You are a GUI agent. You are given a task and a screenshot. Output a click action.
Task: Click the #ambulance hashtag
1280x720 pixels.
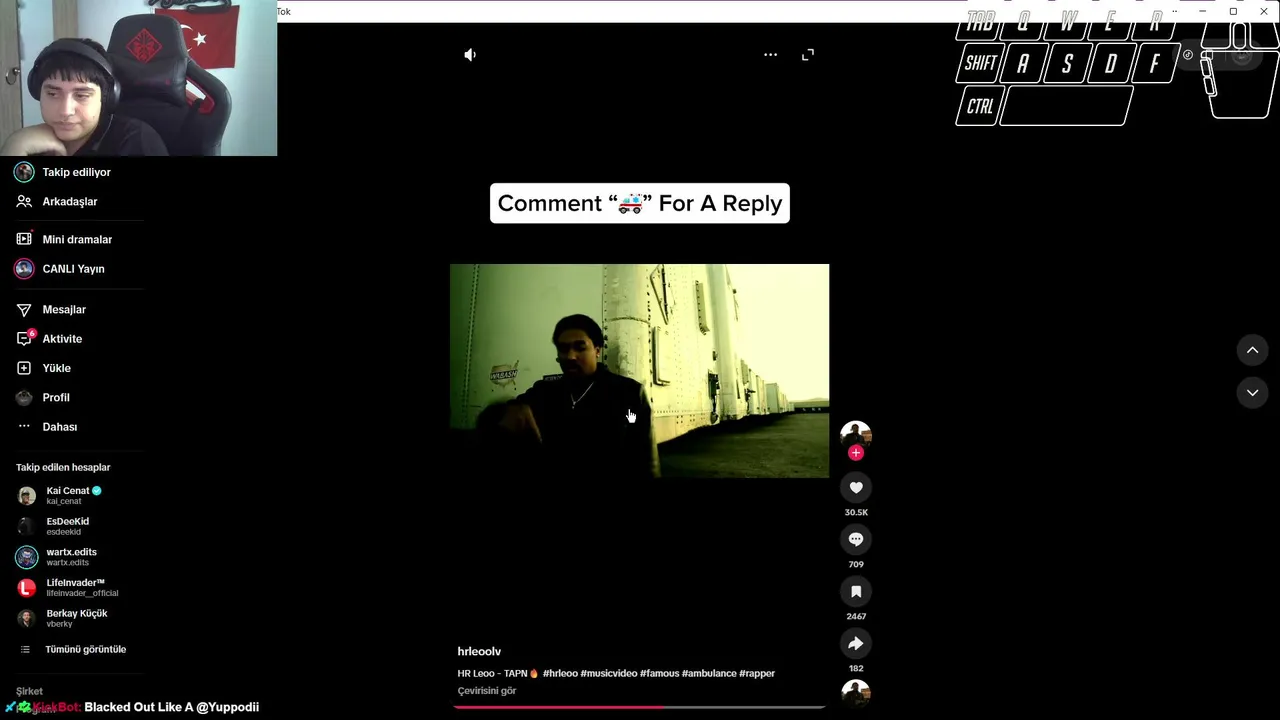pos(709,674)
